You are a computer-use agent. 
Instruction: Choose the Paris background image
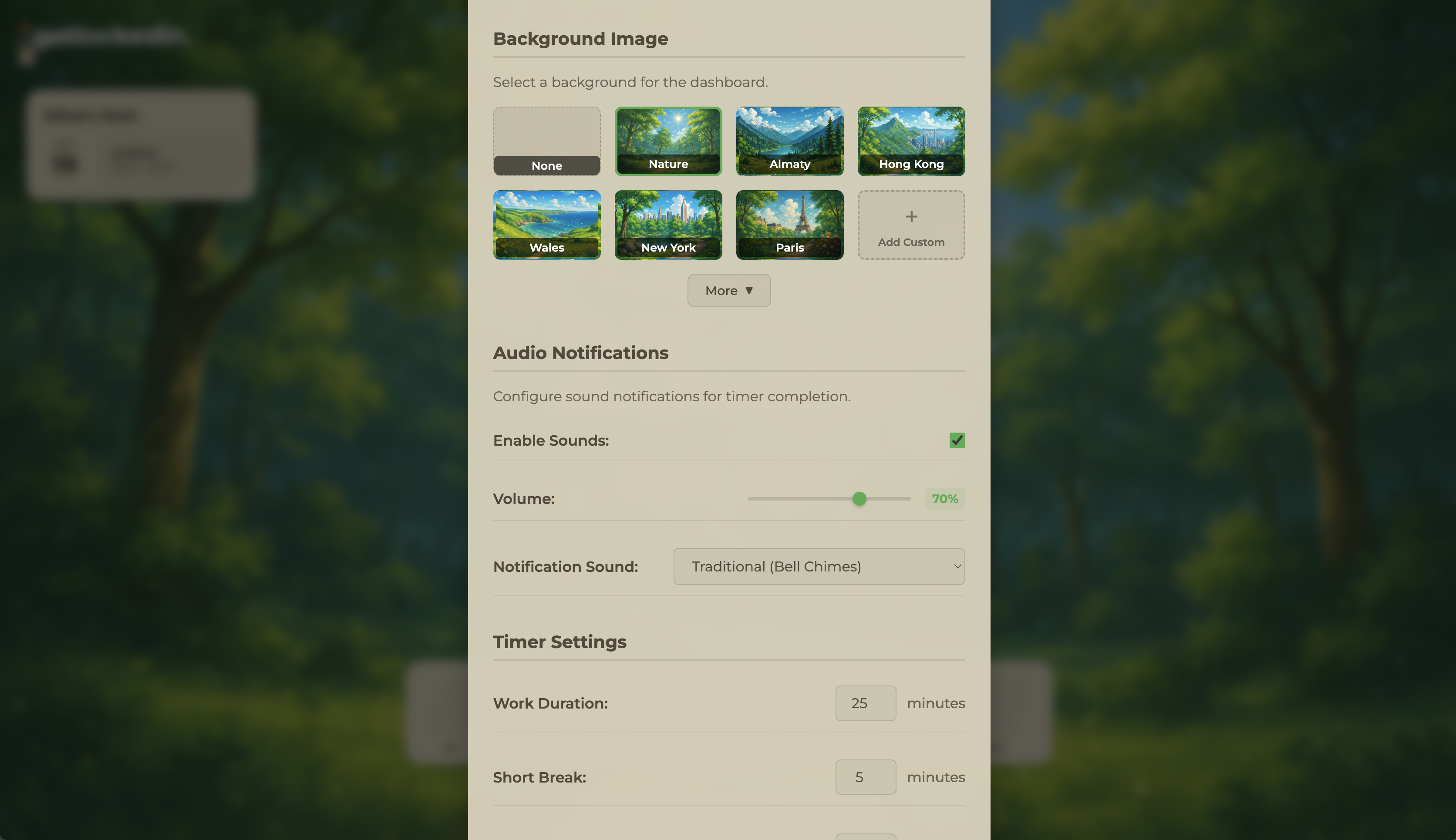click(x=789, y=225)
